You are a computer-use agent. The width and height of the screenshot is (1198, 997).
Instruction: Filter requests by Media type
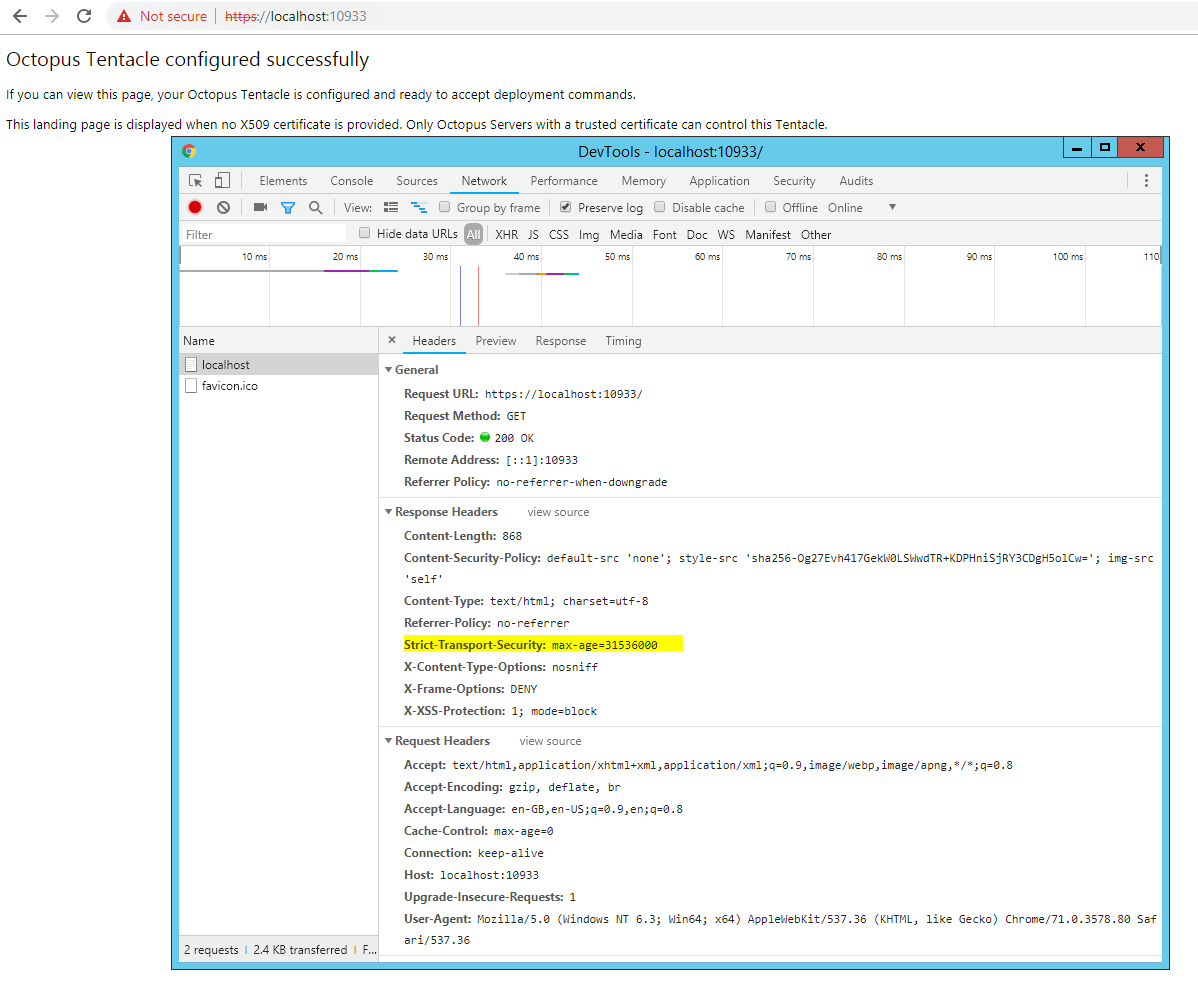(627, 235)
